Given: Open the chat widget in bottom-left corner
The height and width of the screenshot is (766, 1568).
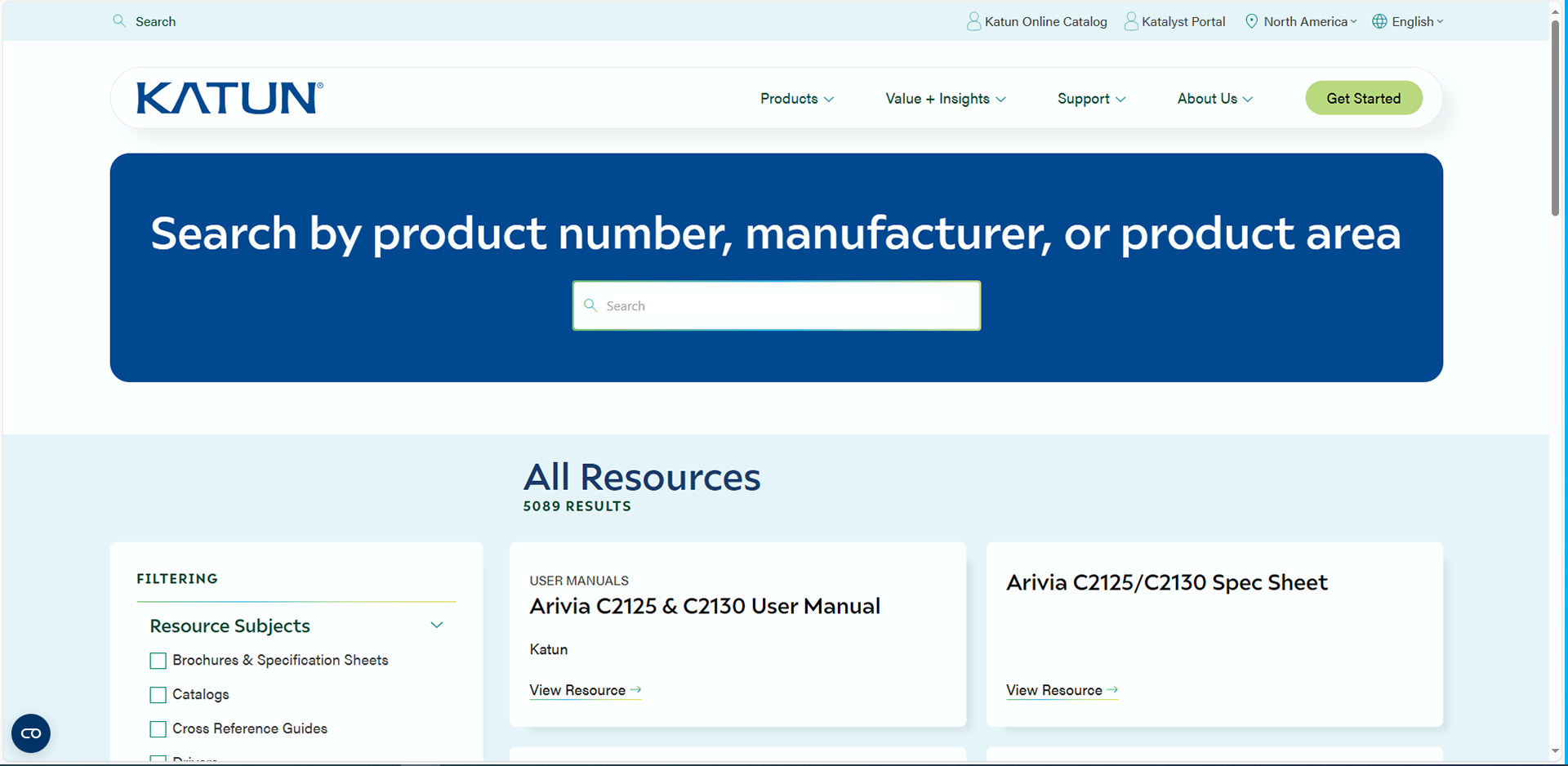Looking at the screenshot, I should pyautogui.click(x=30, y=733).
